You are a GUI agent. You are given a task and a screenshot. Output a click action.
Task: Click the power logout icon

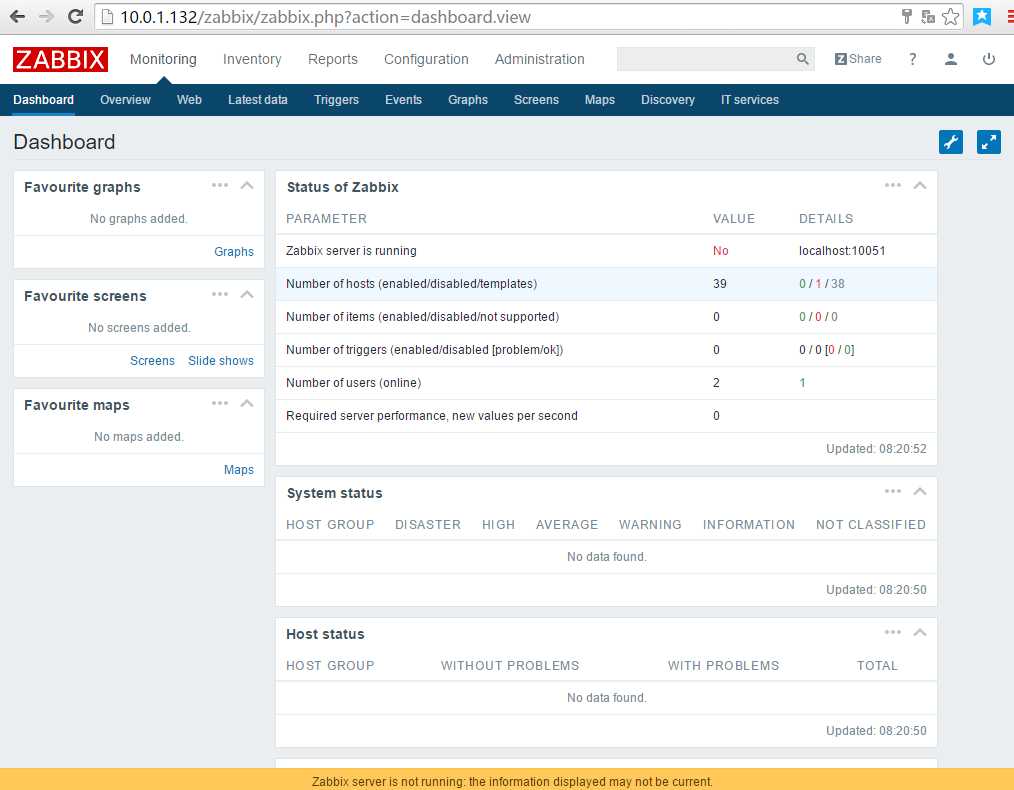tap(989, 59)
